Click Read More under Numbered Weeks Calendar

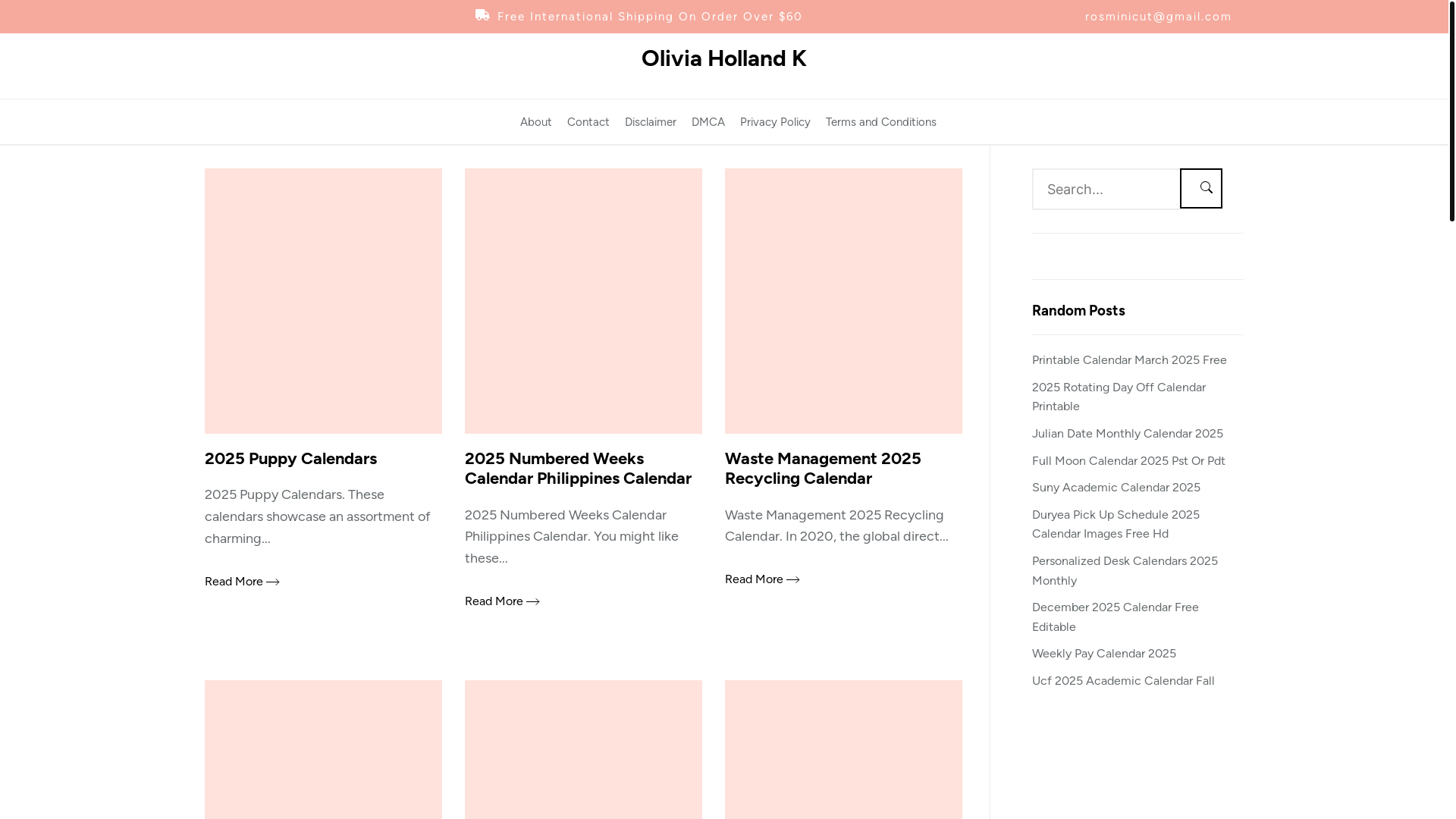[x=502, y=601]
